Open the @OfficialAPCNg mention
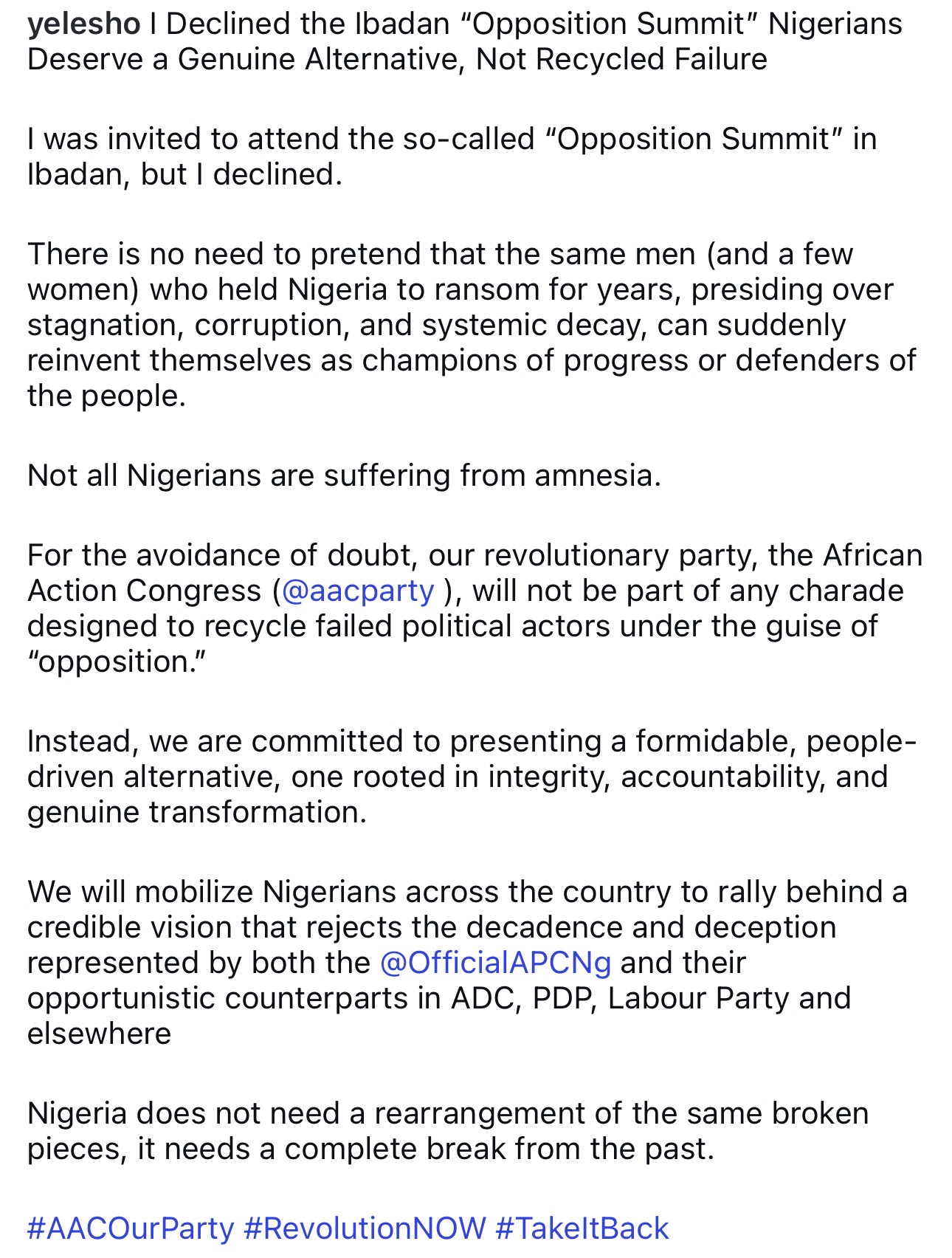 [495, 963]
